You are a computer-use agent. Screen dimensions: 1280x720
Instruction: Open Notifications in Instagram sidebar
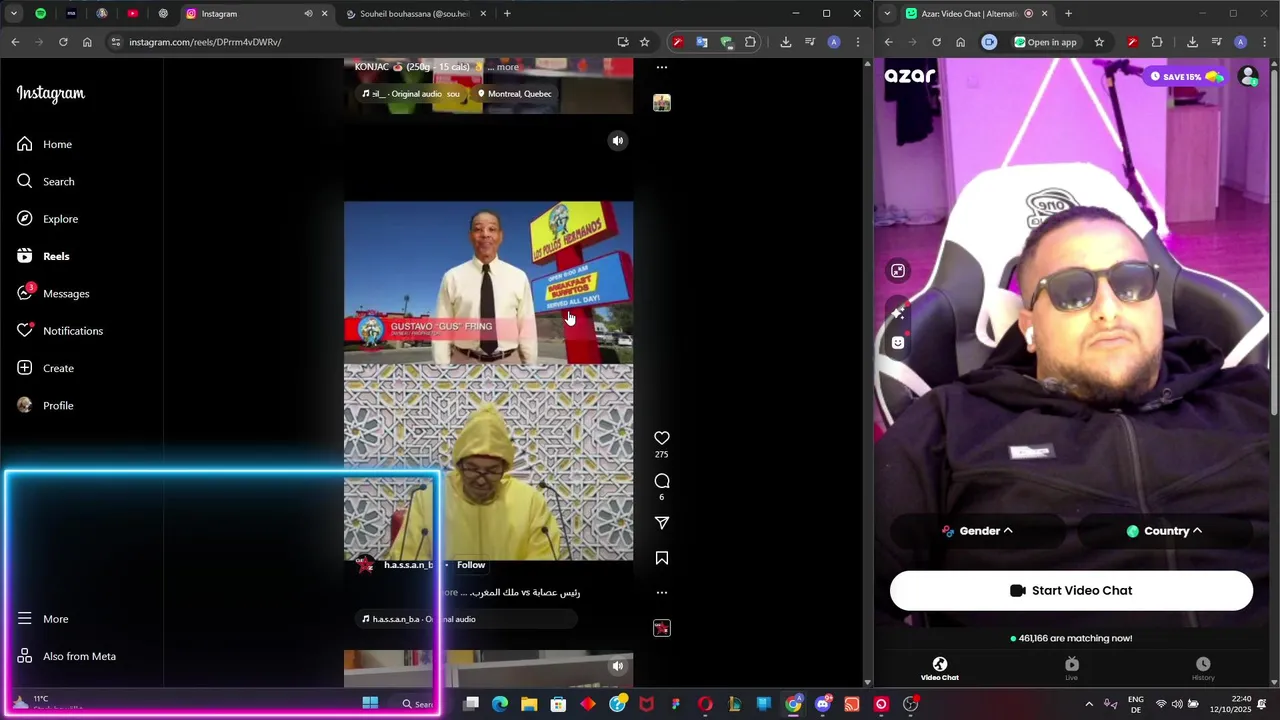tap(59, 331)
